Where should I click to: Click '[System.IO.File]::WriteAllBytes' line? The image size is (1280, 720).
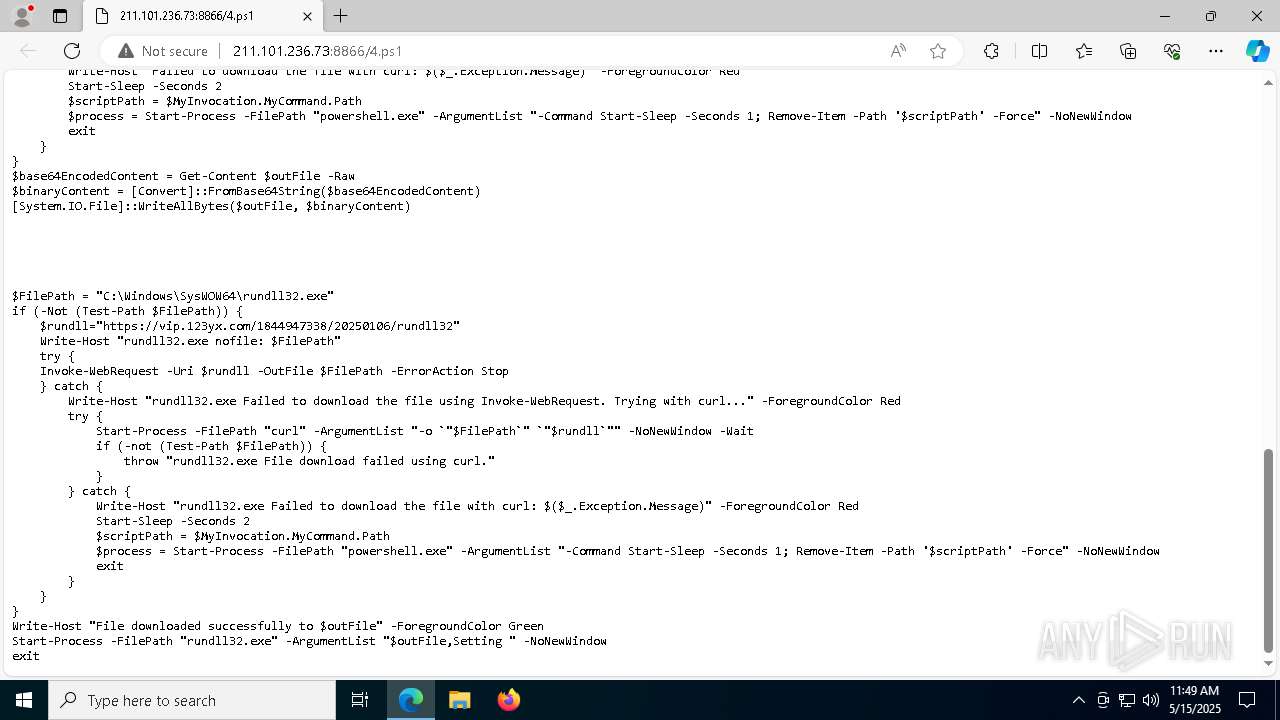click(x=211, y=206)
